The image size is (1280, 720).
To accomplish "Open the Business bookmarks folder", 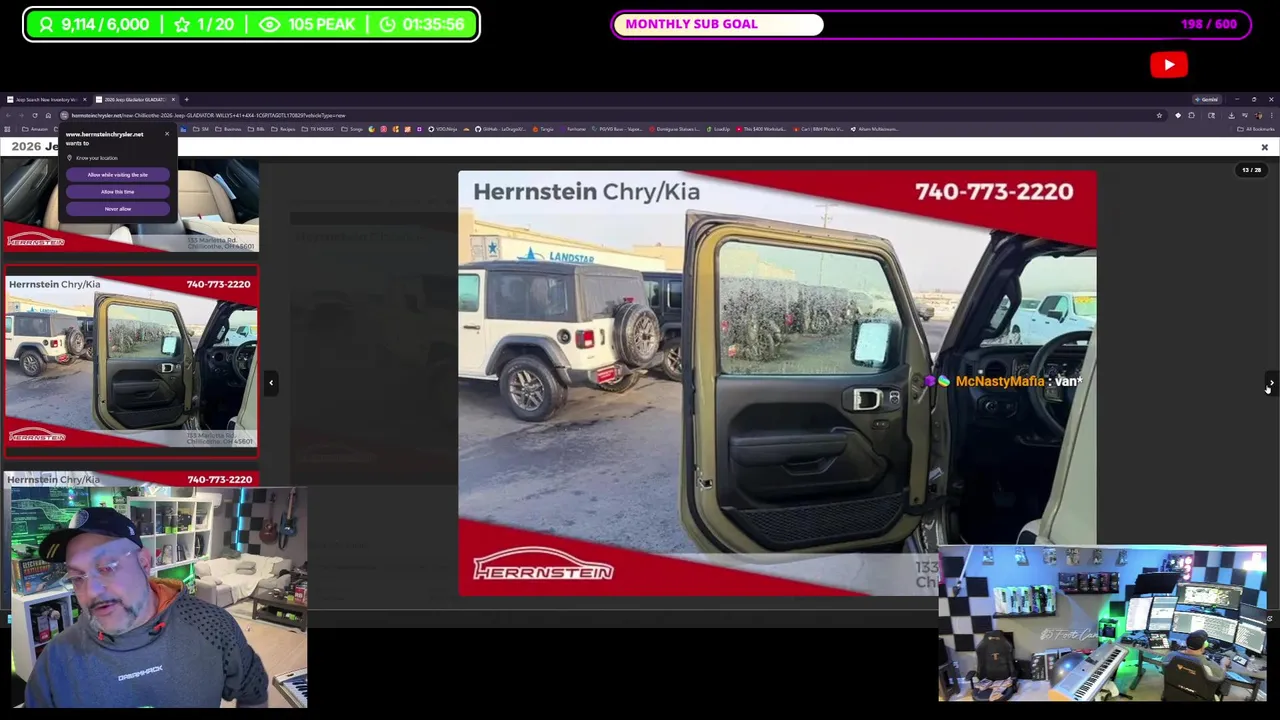I will tap(228, 129).
